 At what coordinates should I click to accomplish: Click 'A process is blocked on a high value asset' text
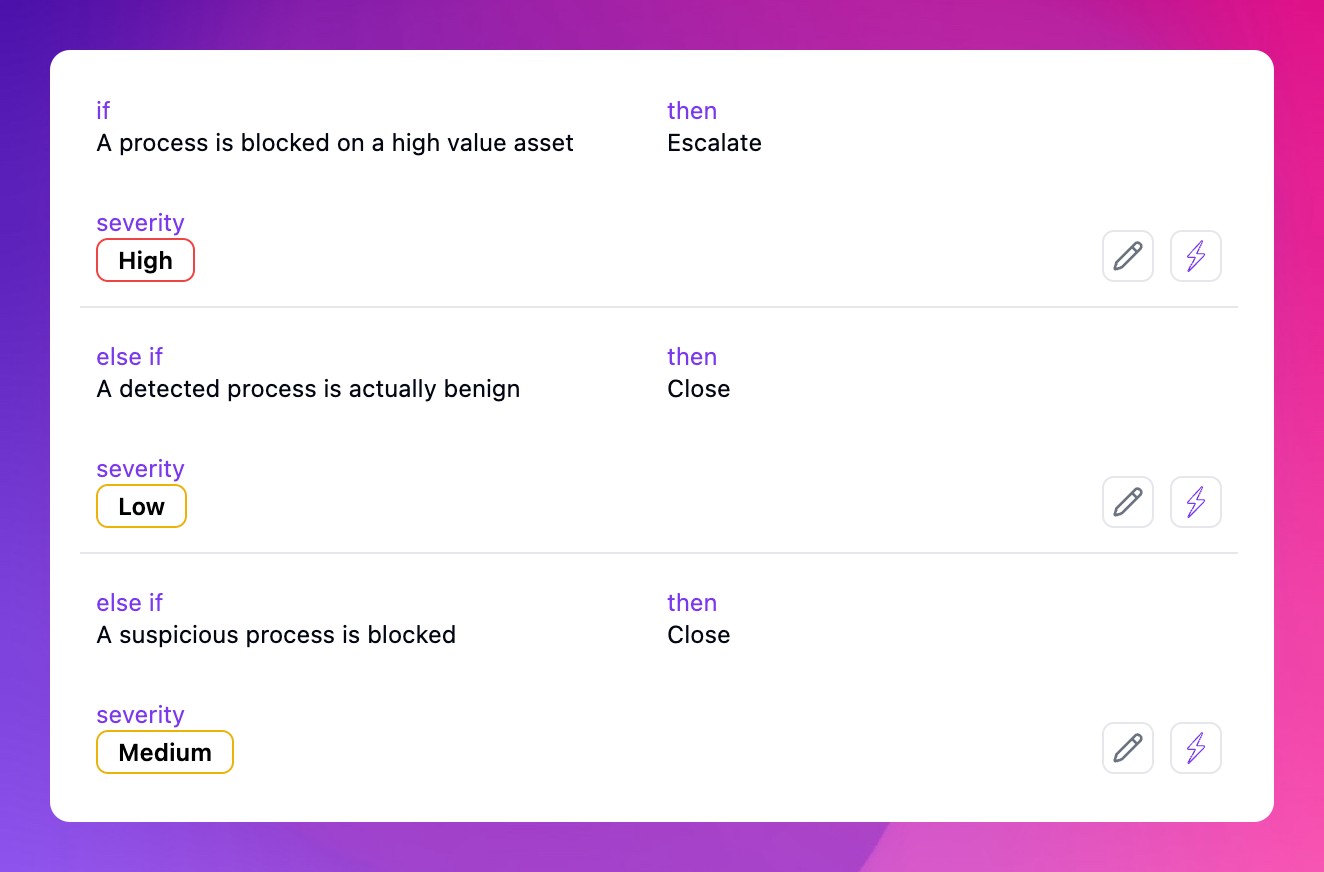click(x=335, y=143)
